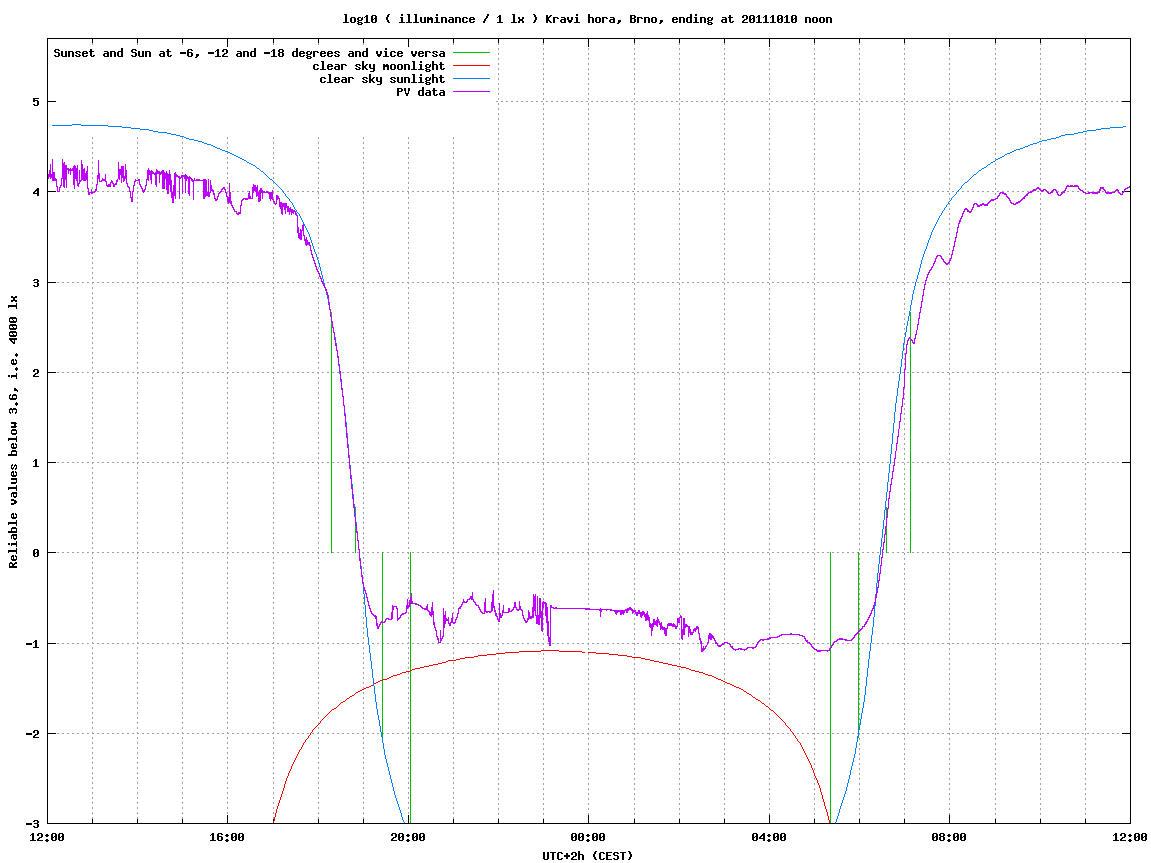This screenshot has height=863, width=1151.
Task: Click the y-axis tick label 1
Action: tap(36, 463)
